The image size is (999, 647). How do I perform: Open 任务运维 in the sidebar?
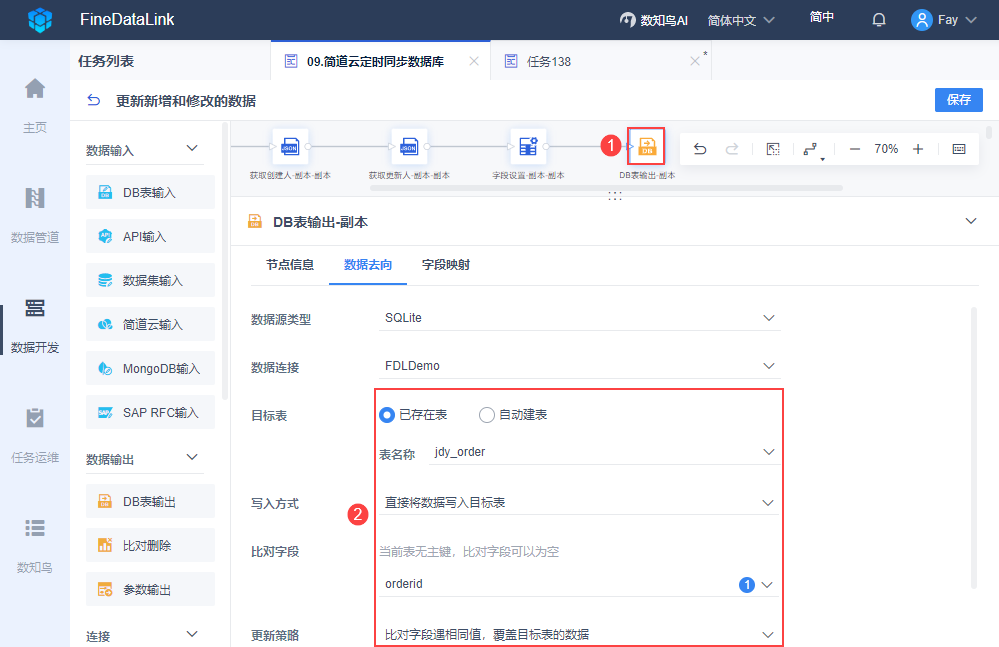point(35,436)
